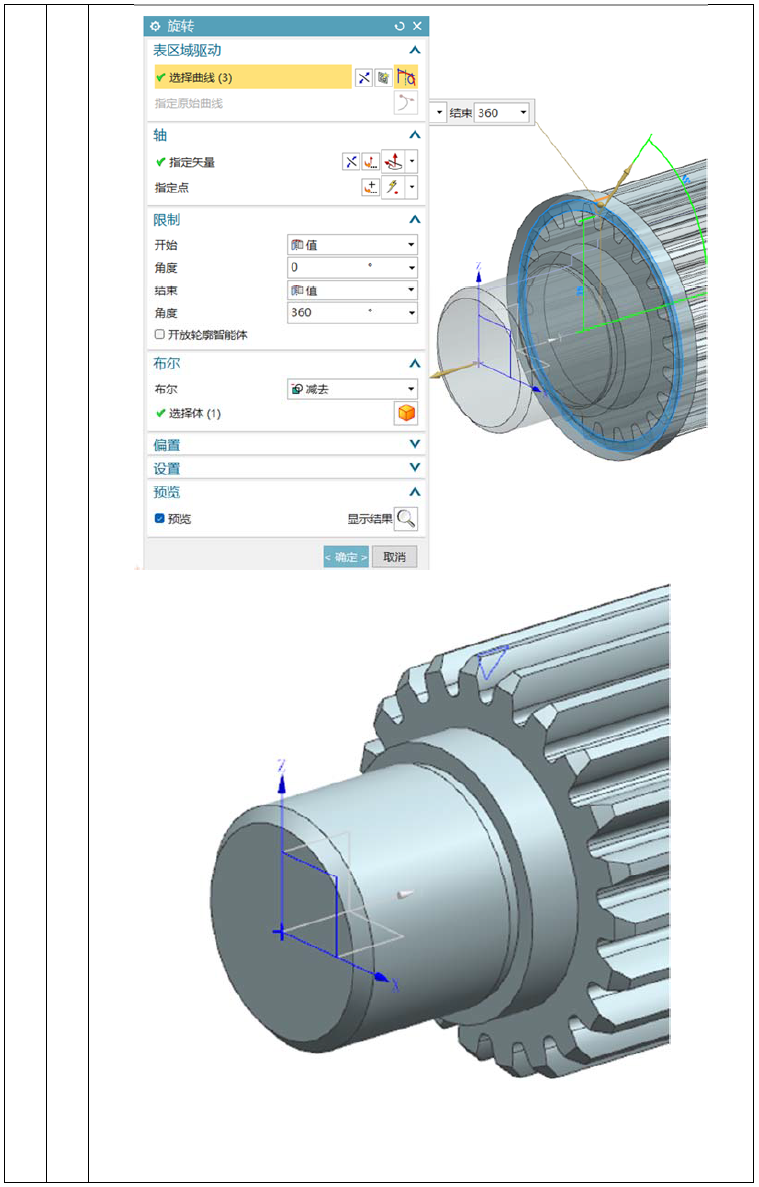The width and height of the screenshot is (759, 1187).
Task: Expand the 偏置 section
Action: [414, 444]
